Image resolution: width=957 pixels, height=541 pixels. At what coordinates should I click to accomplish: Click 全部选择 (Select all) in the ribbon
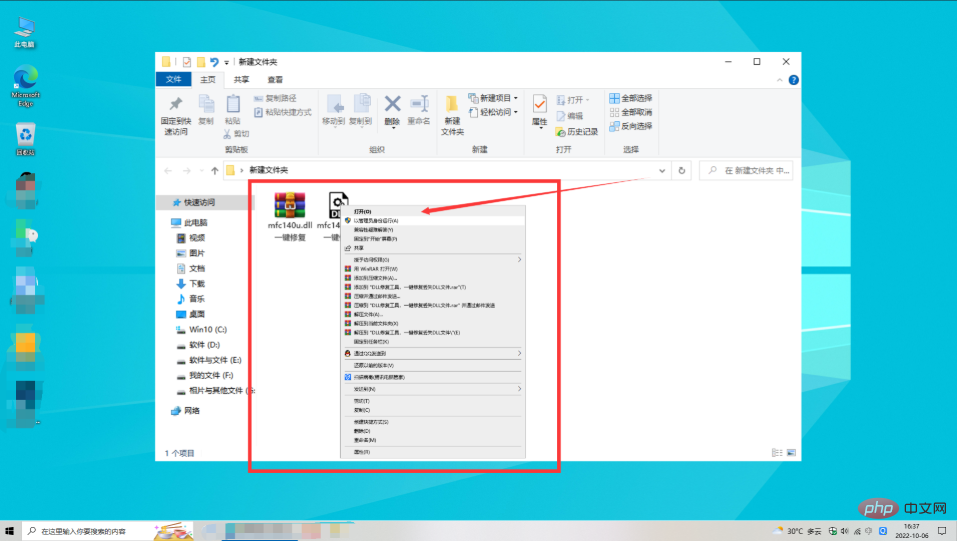click(630, 98)
